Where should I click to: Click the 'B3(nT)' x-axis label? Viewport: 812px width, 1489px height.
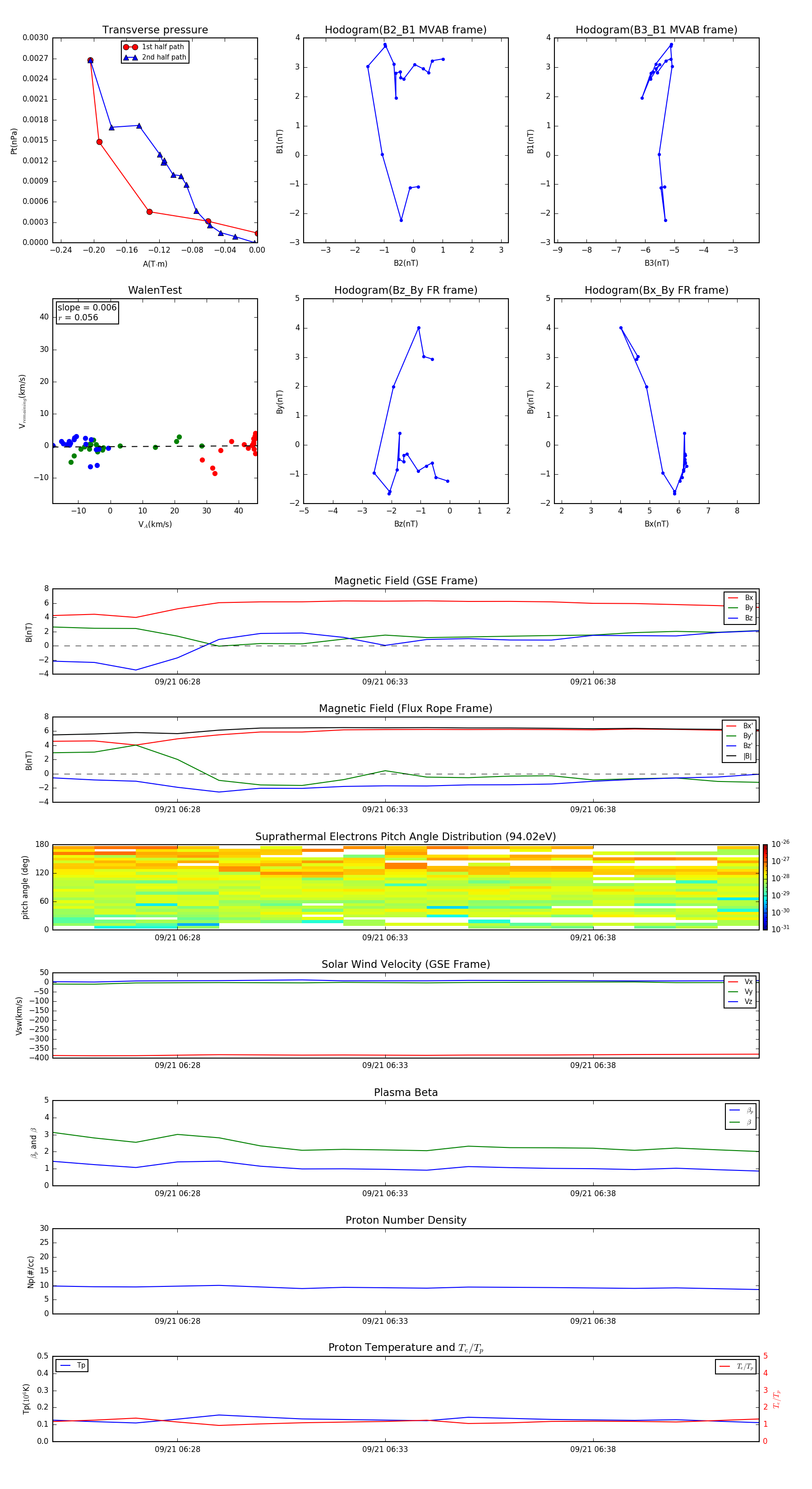[x=656, y=263]
